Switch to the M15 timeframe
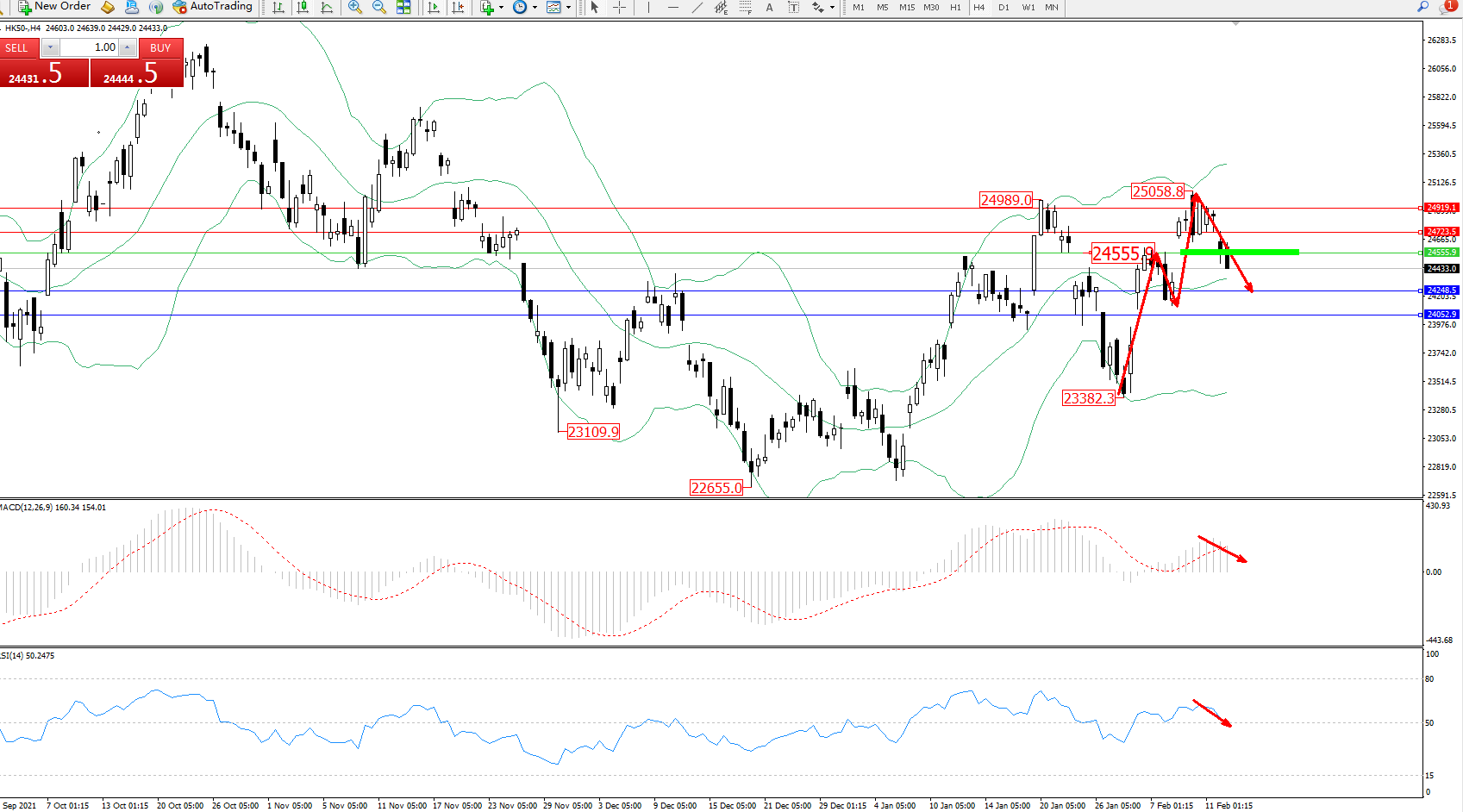 tap(907, 7)
